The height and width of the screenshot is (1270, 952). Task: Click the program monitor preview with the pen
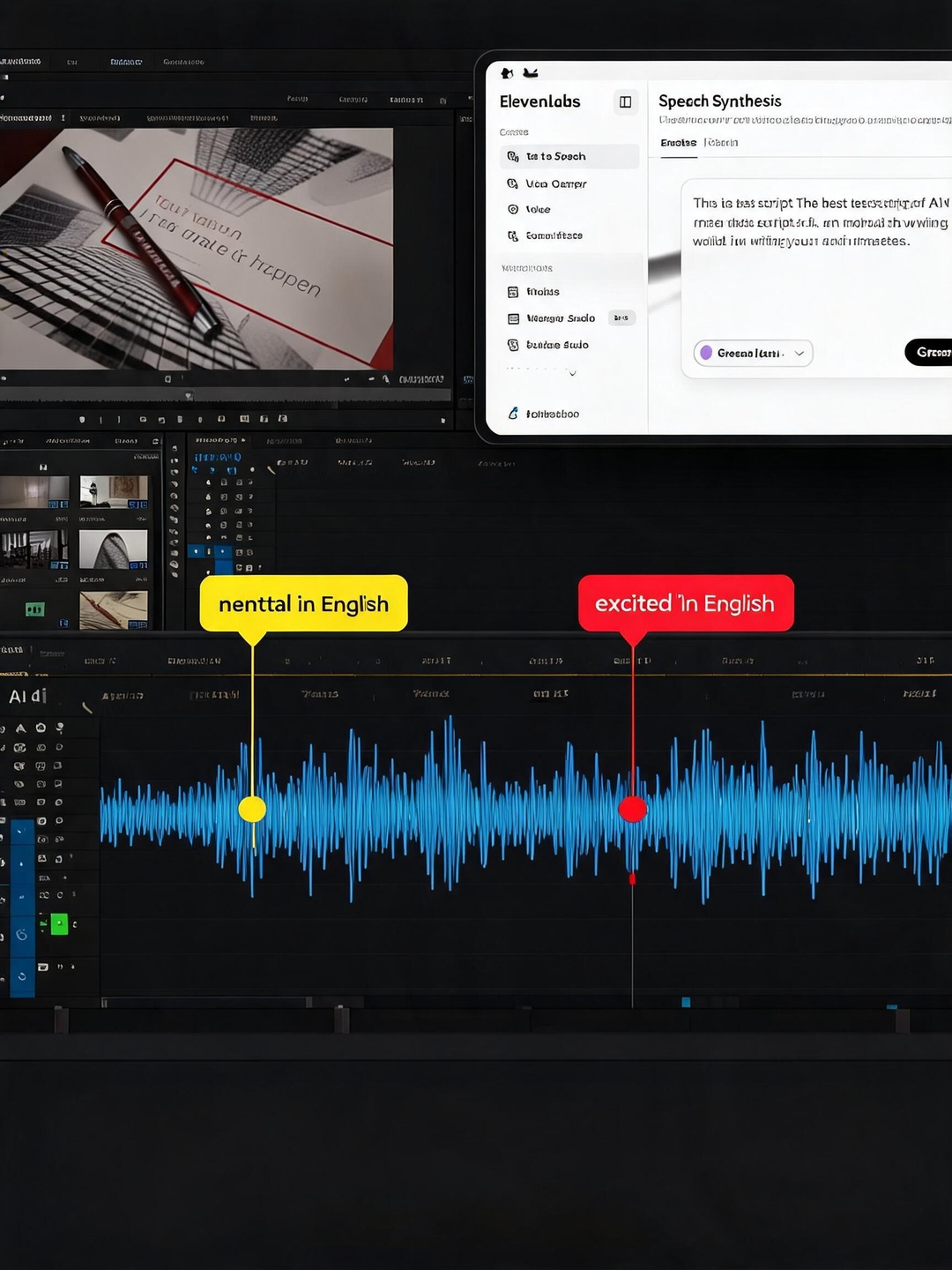197,249
